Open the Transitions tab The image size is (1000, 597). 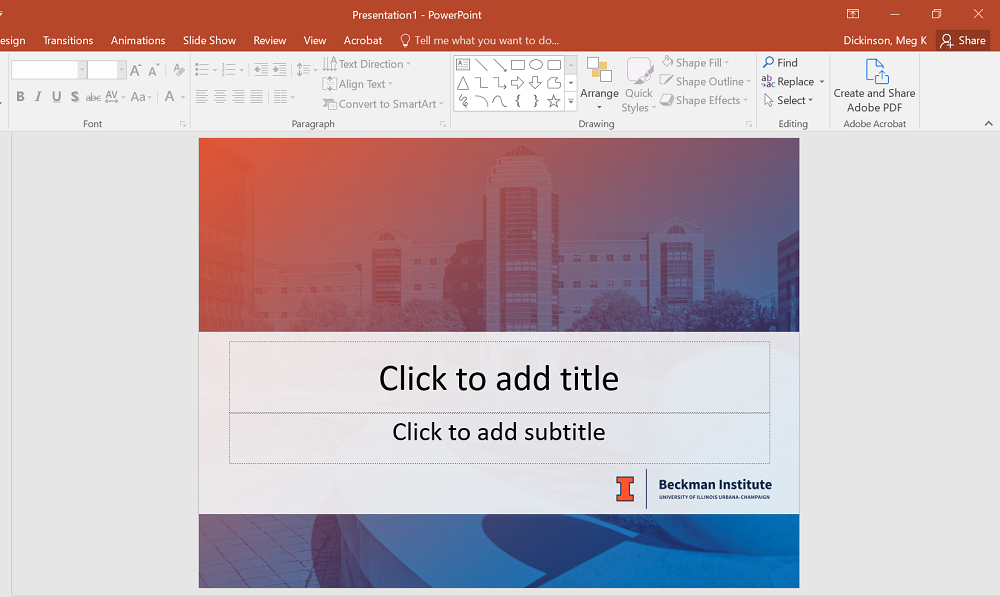pos(68,40)
